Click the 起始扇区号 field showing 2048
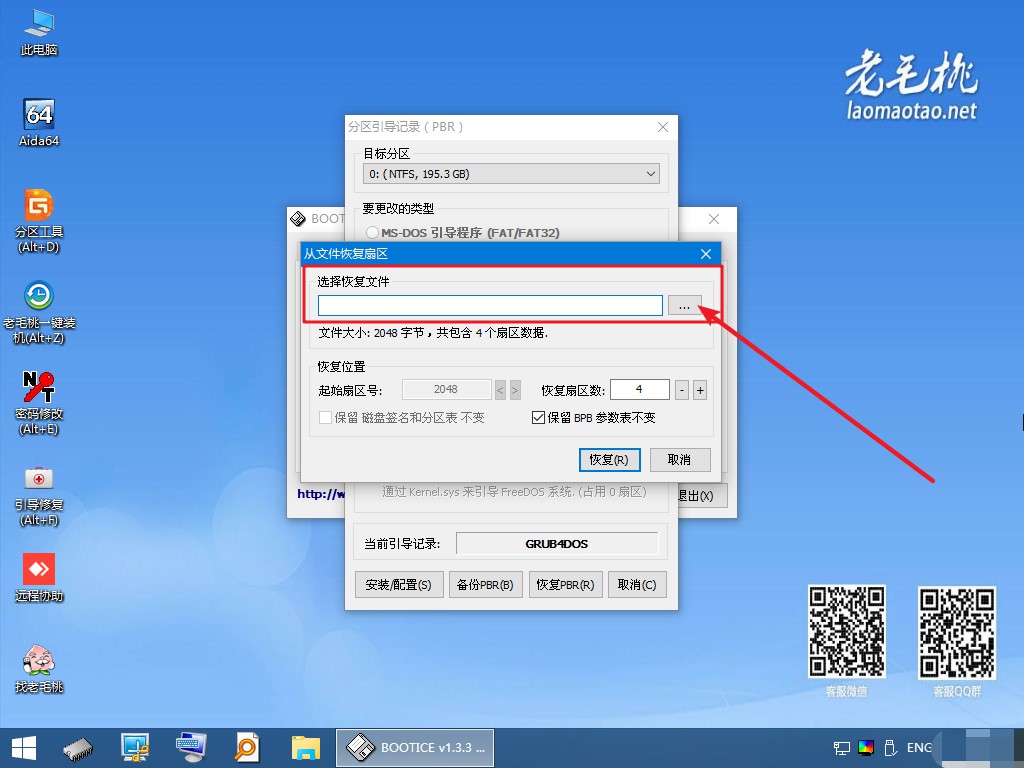1024x768 pixels. [x=446, y=390]
